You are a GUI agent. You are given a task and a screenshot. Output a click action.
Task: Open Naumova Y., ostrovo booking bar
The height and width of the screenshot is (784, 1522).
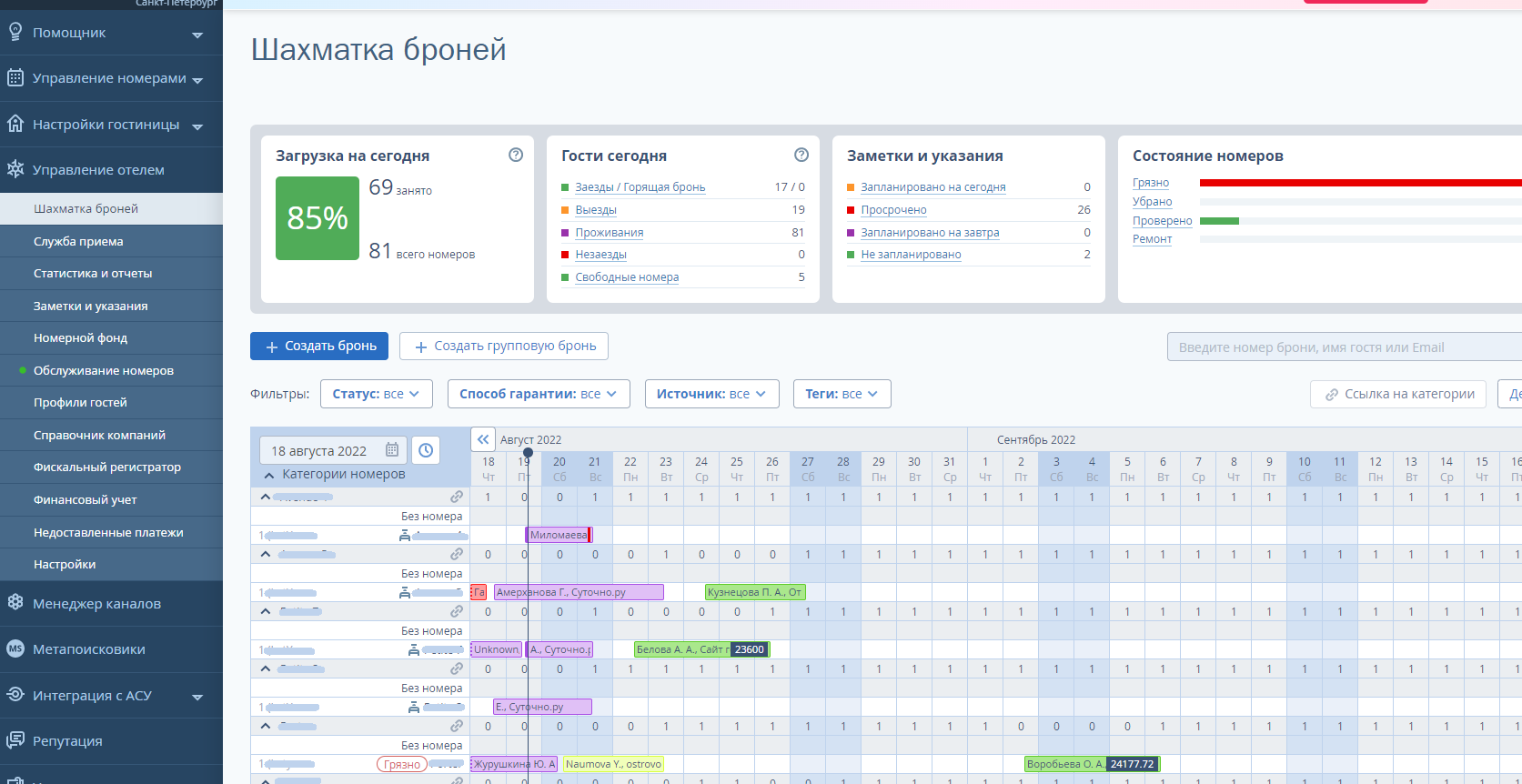(x=613, y=764)
